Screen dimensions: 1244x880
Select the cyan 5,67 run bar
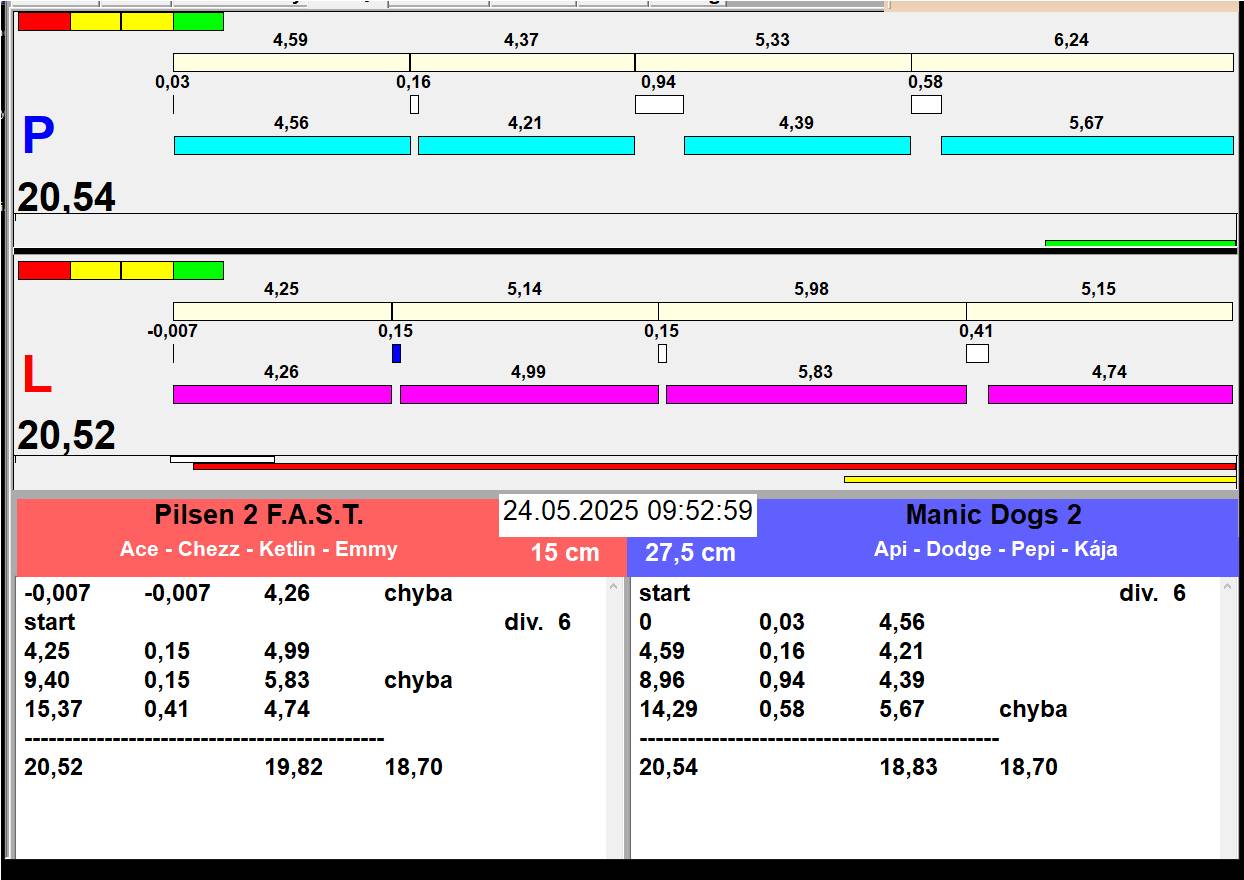(x=1086, y=145)
